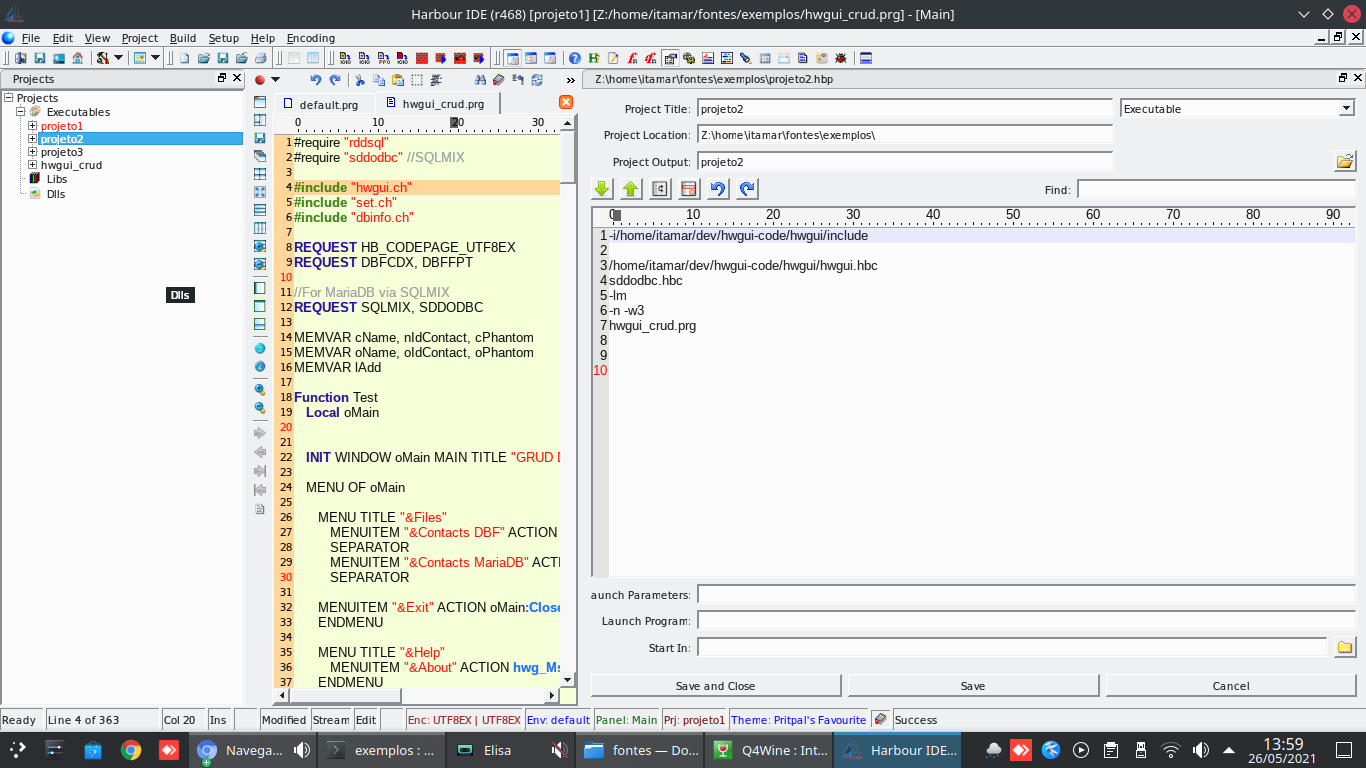Click the Help question mark toolbar icon
This screenshot has width=1366, height=768.
[x=575, y=58]
